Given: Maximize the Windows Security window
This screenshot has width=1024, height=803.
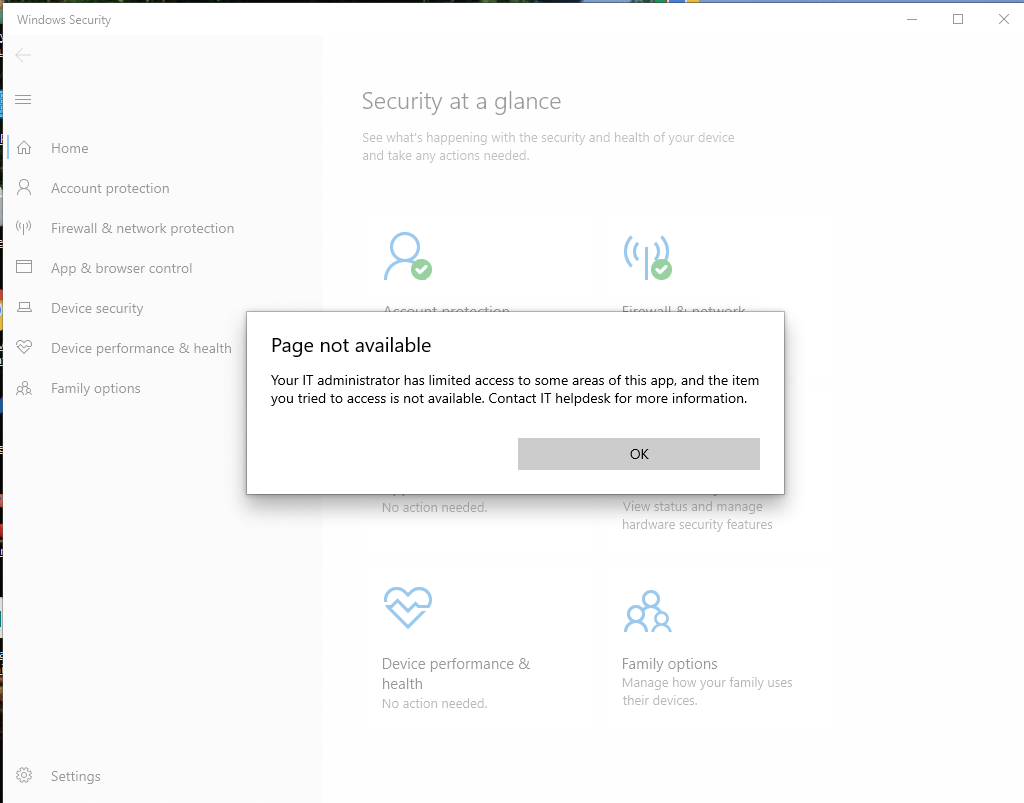Looking at the screenshot, I should (x=958, y=19).
